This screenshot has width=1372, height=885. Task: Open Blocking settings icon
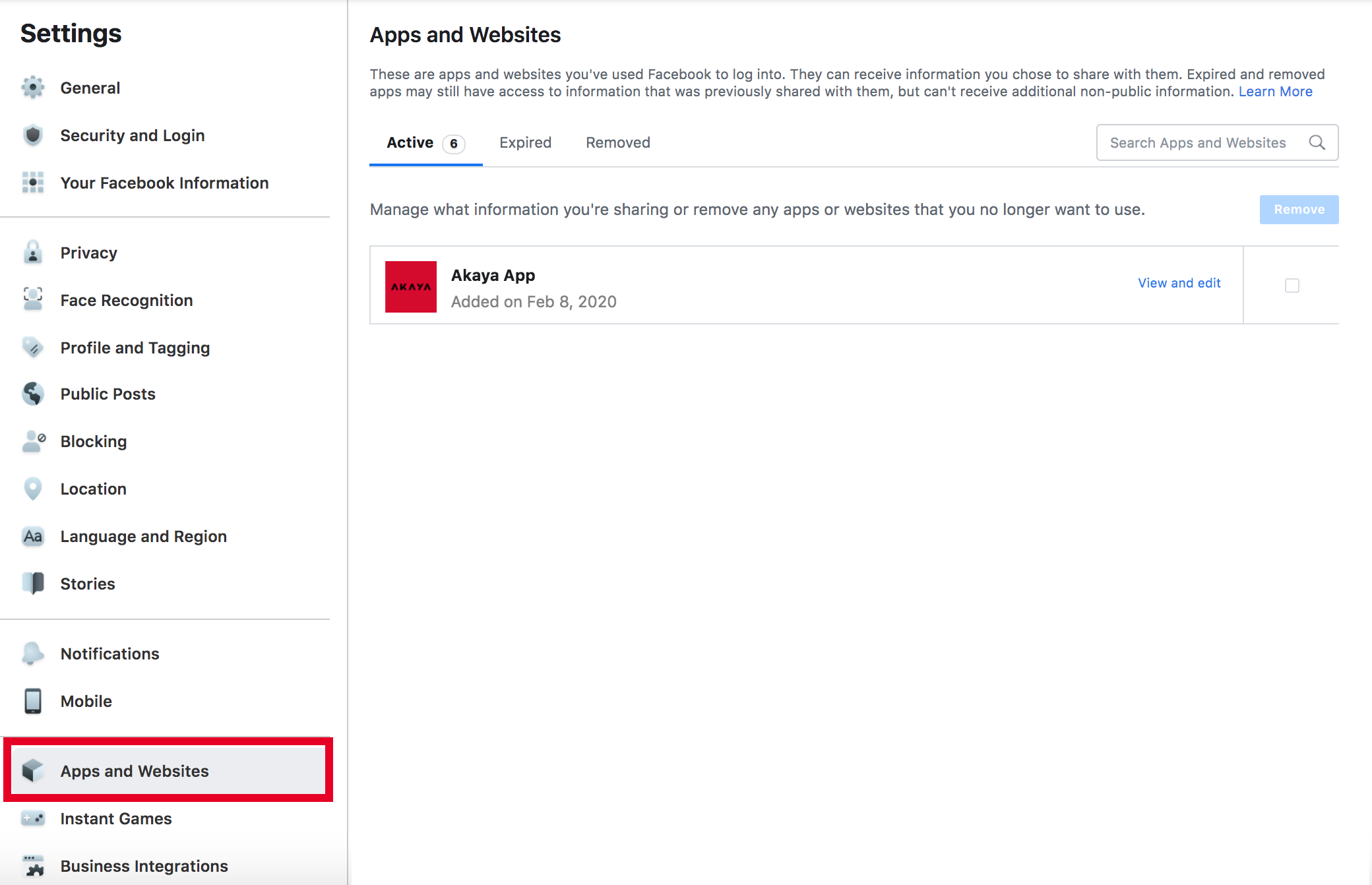pyautogui.click(x=32, y=441)
